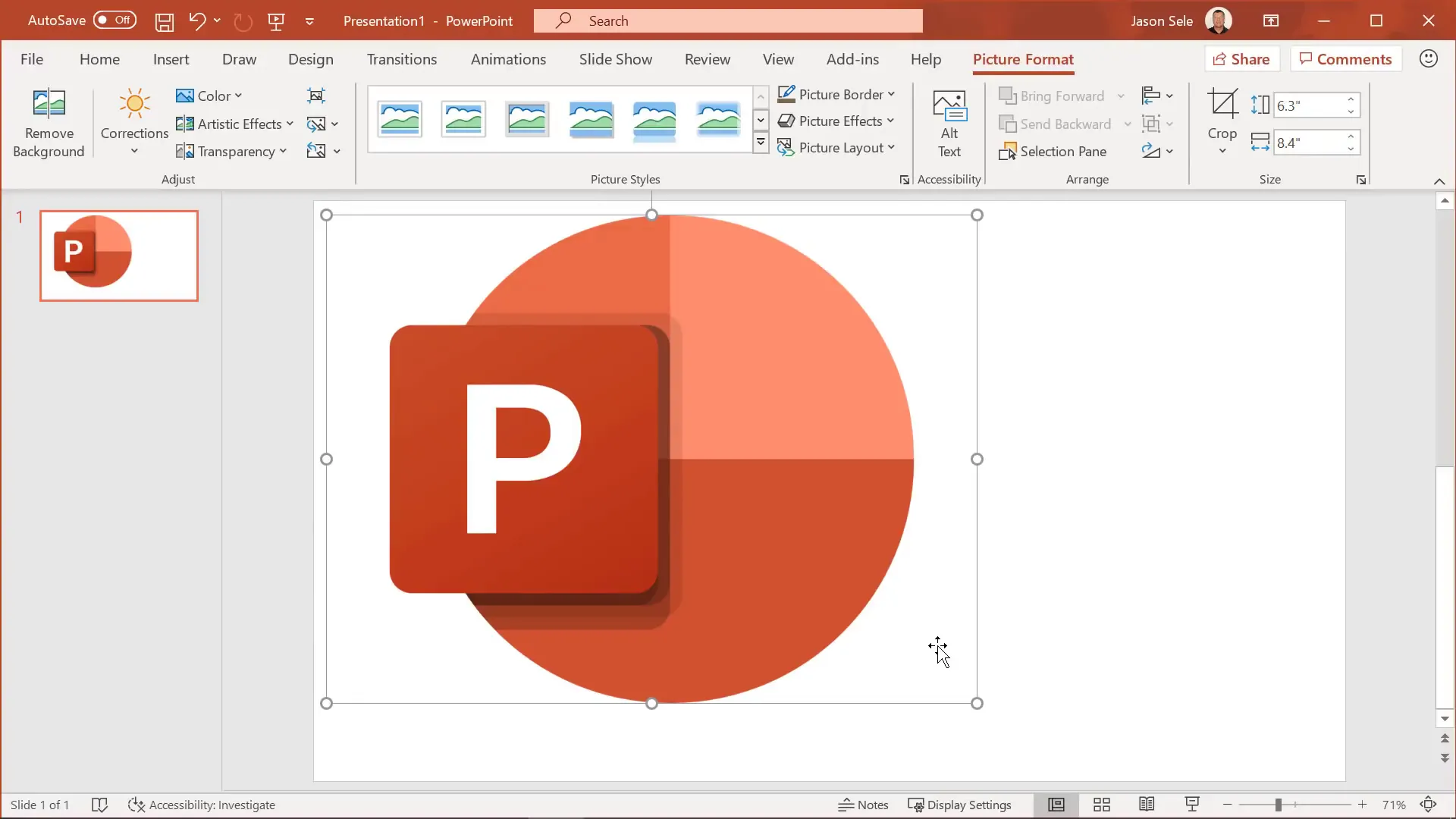This screenshot has width=1456, height=819.
Task: Start presentation from beginning icon
Action: pos(276,21)
